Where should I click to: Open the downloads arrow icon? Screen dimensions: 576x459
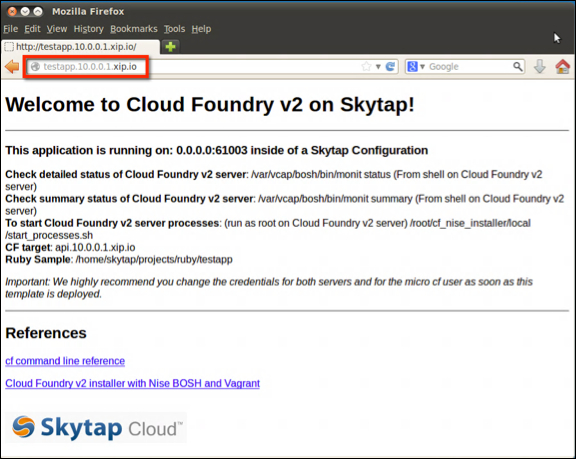539,66
